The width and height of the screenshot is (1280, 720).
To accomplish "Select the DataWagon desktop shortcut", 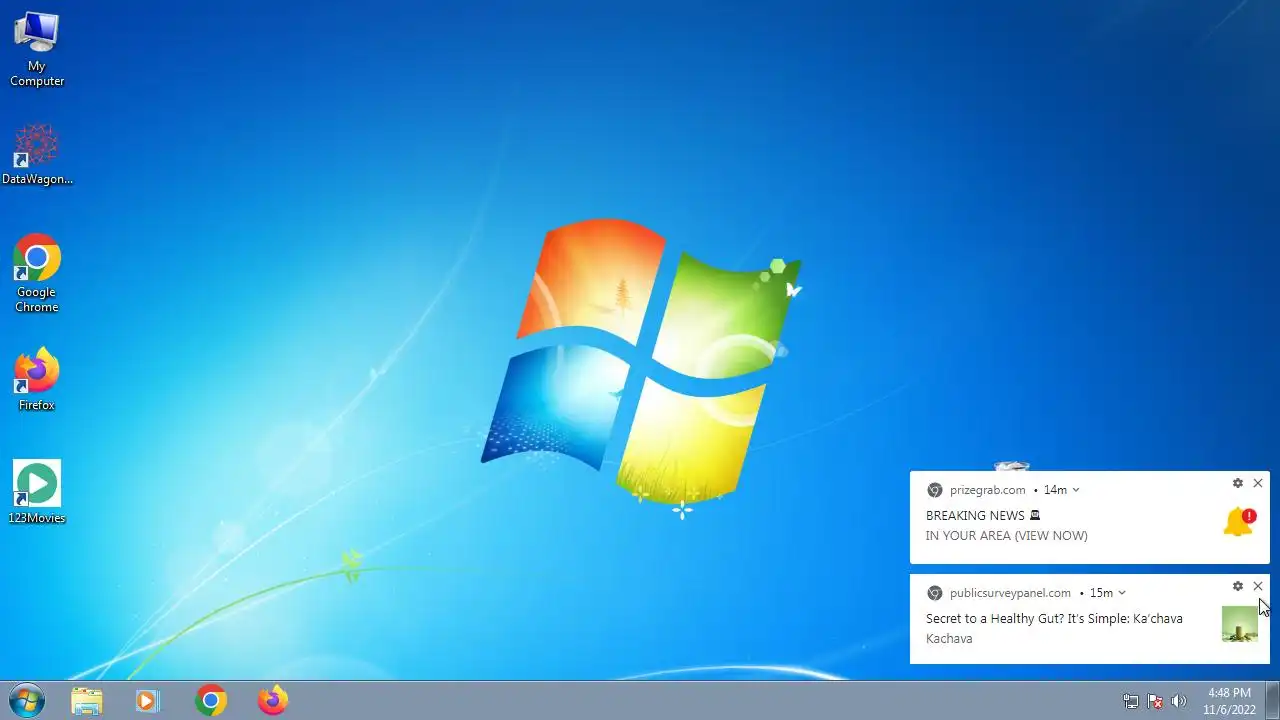I will (x=37, y=155).
